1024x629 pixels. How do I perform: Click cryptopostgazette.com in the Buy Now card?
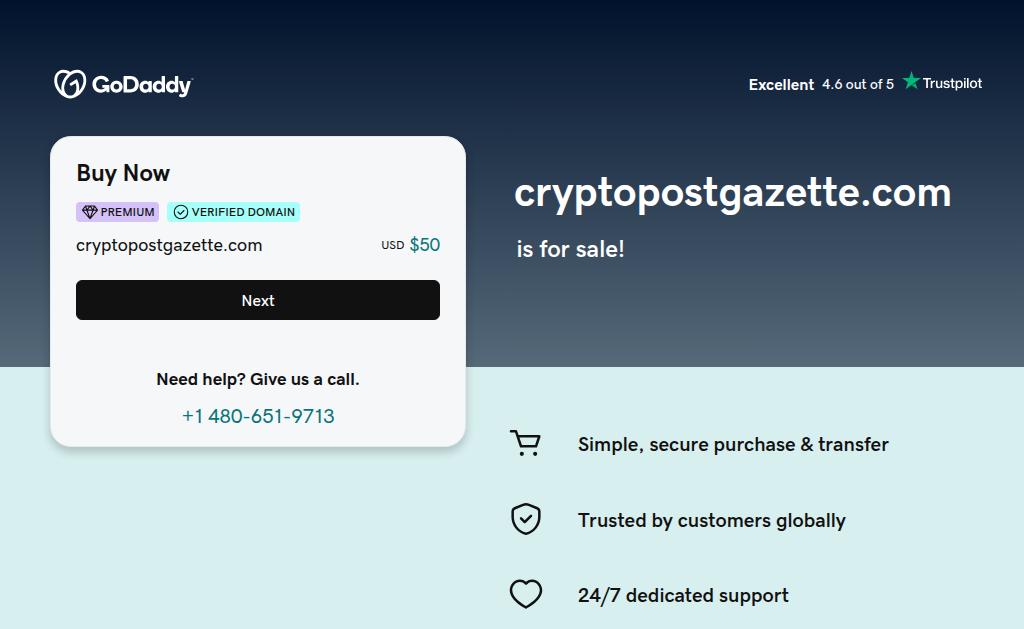click(169, 245)
